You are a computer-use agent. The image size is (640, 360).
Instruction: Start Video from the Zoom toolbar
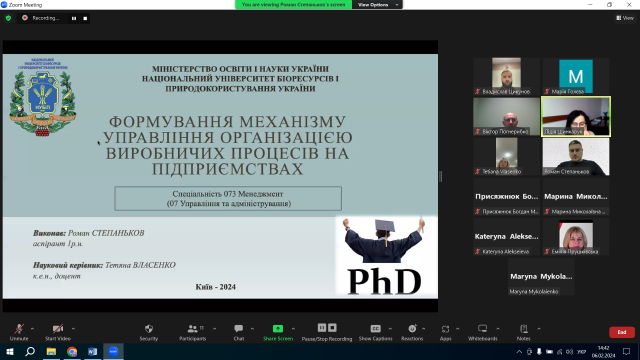(58, 332)
